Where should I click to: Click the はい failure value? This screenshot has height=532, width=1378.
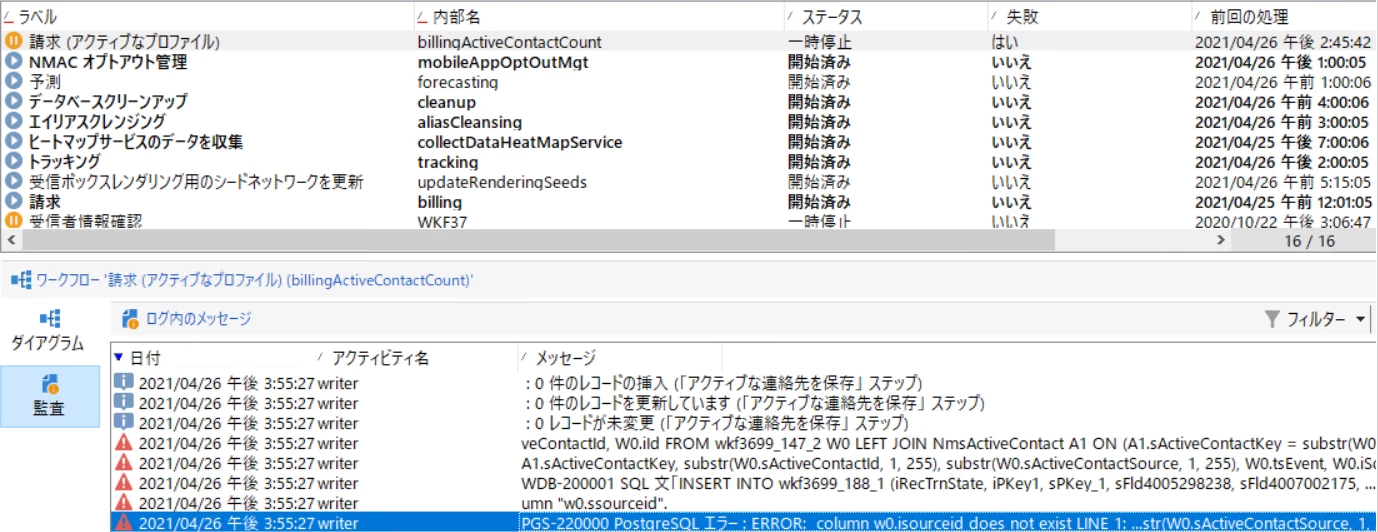[x=1005, y=41]
